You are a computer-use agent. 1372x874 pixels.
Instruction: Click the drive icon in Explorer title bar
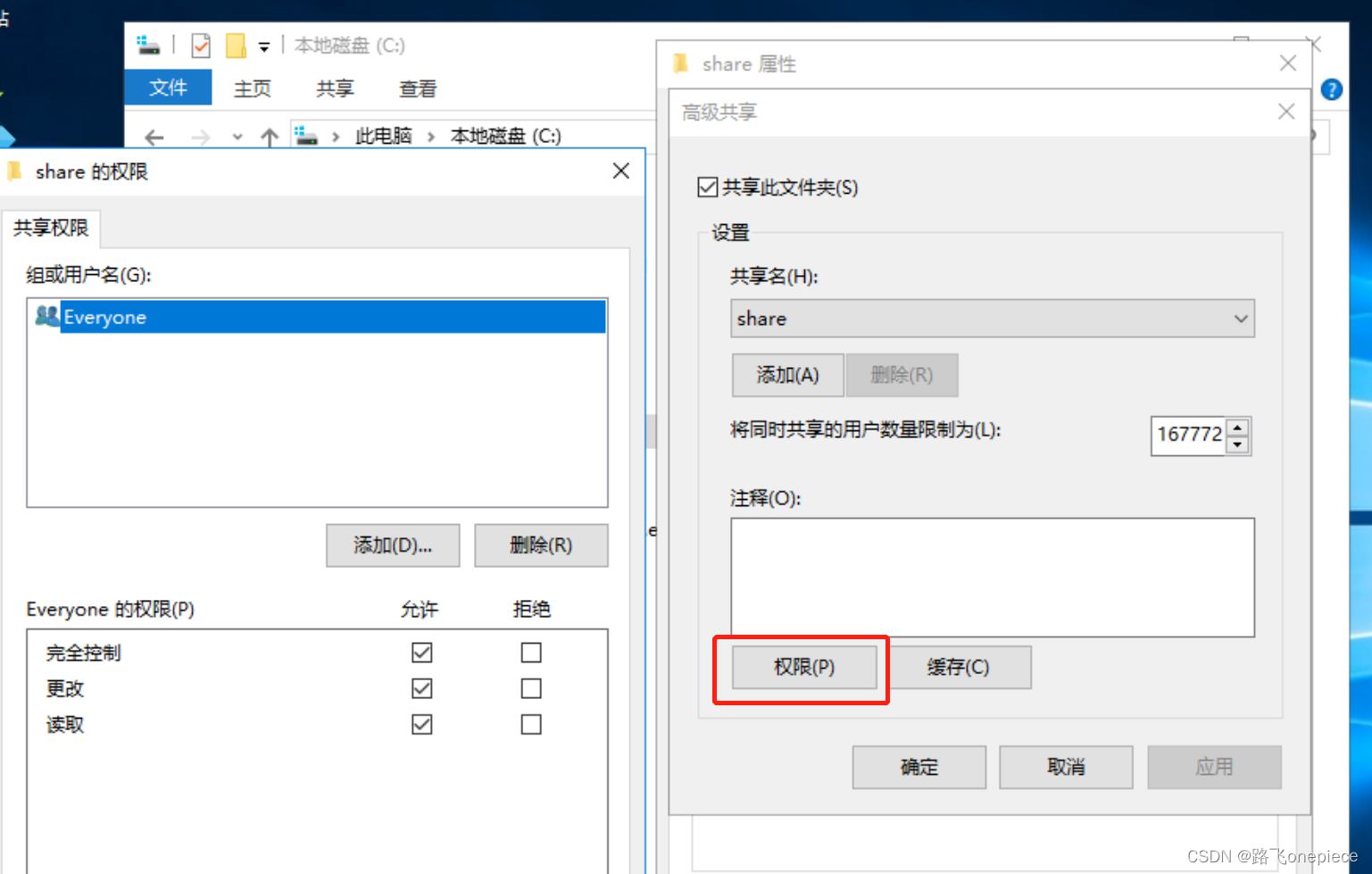click(148, 45)
